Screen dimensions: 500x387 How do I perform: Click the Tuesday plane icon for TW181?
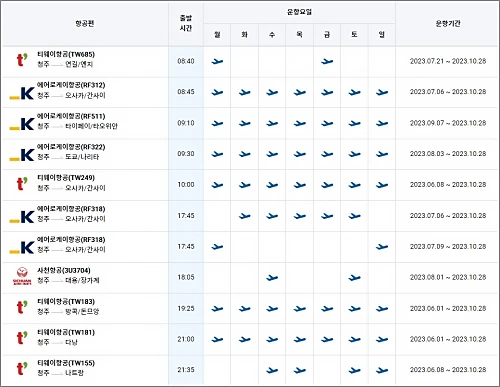tap(245, 340)
